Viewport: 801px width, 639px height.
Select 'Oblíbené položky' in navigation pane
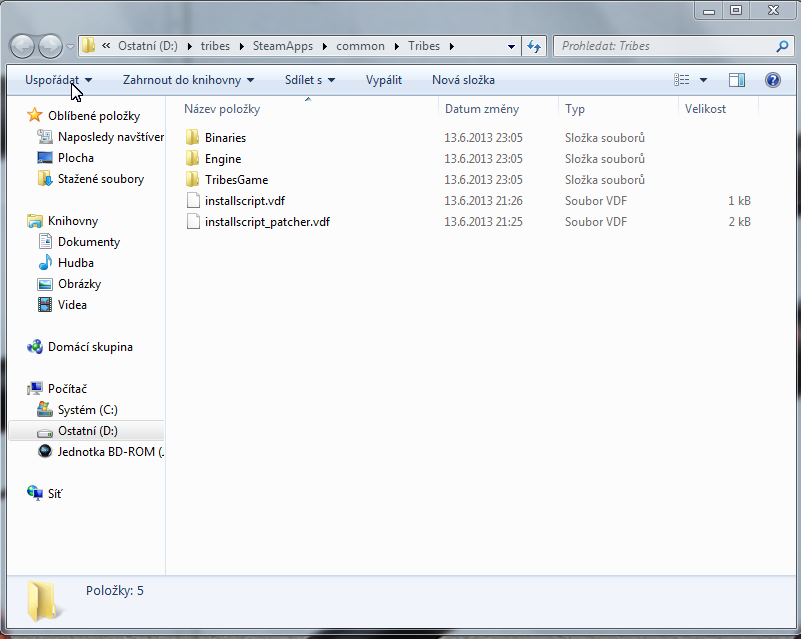[94, 116]
